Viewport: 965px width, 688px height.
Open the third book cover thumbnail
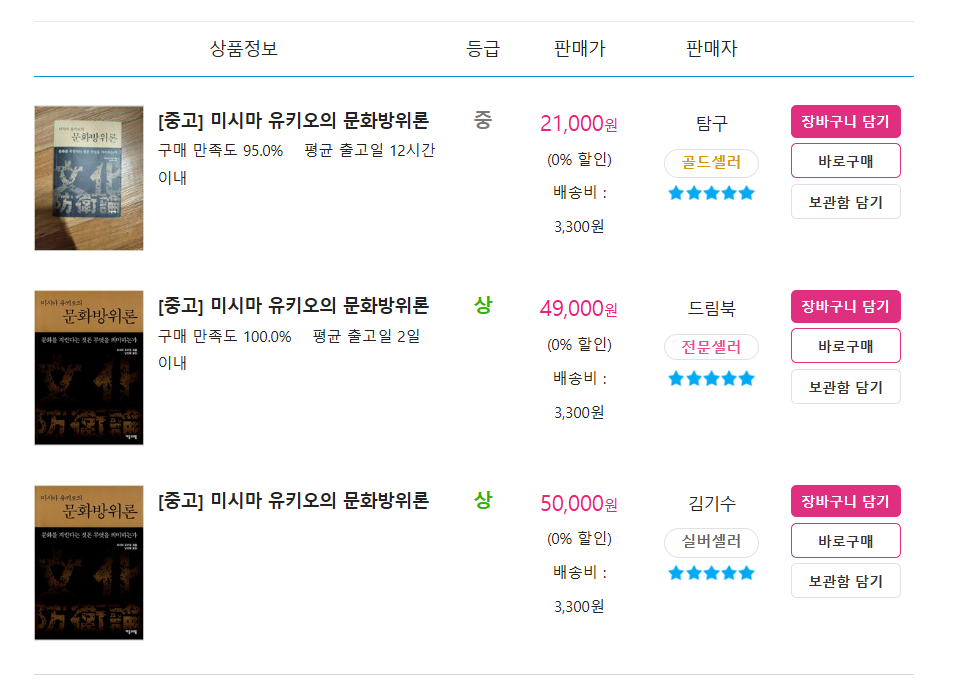click(89, 563)
